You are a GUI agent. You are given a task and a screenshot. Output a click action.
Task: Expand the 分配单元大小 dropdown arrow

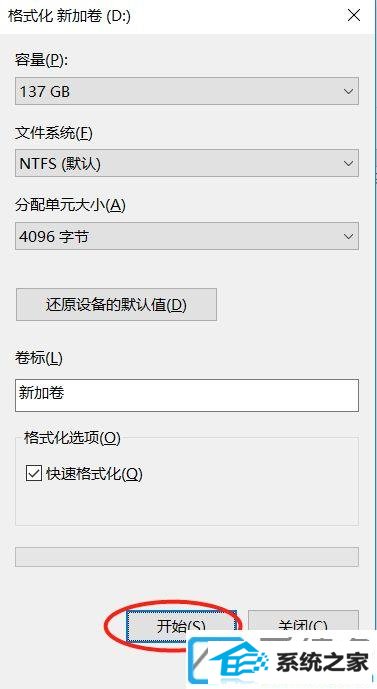pos(348,236)
